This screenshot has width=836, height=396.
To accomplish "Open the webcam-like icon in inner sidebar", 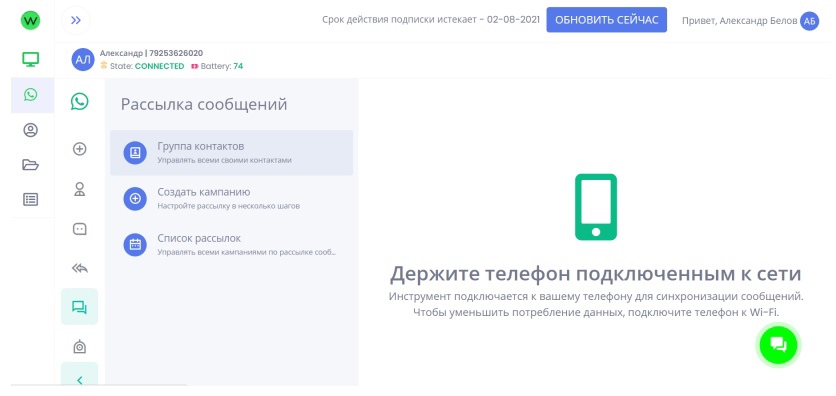I will 79,346.
